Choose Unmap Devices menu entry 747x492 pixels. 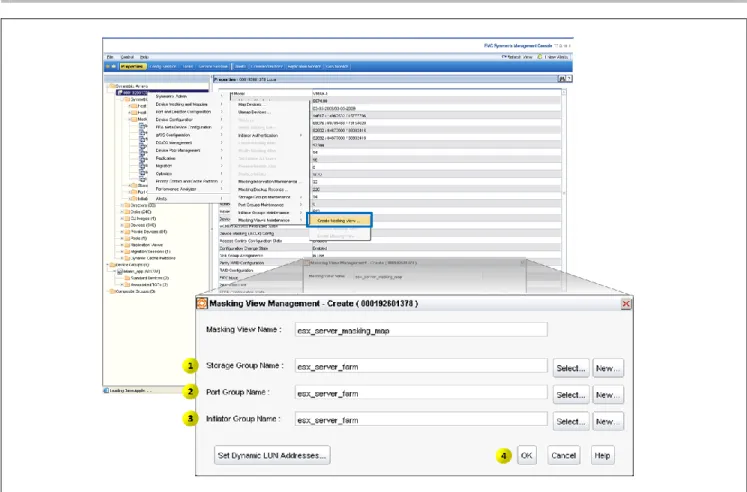click(270, 112)
